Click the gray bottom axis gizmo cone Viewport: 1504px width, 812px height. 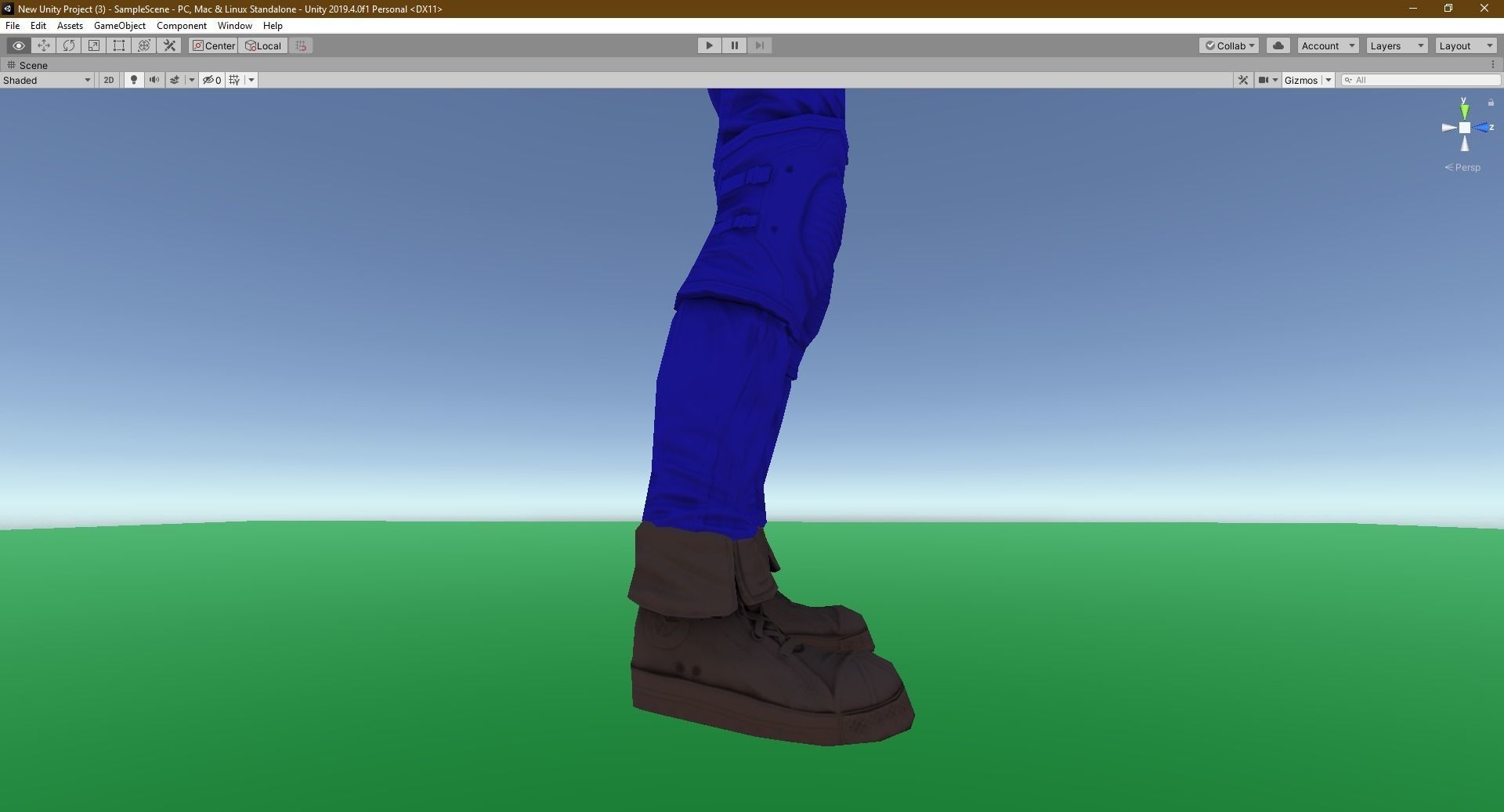pyautogui.click(x=1465, y=143)
